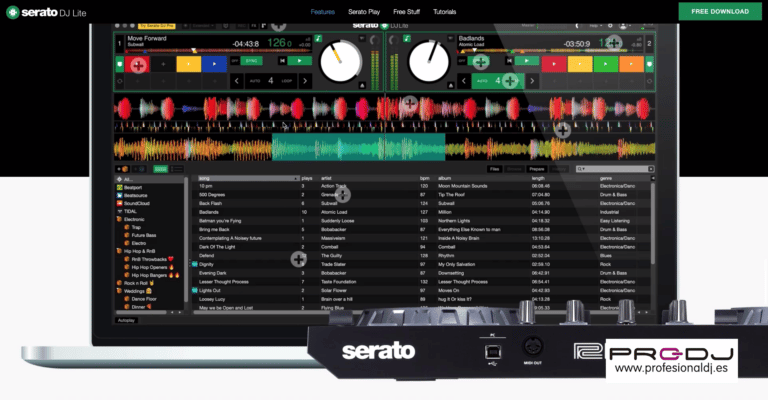Open plus hotspot on deck 2 sync button

pos(481,62)
